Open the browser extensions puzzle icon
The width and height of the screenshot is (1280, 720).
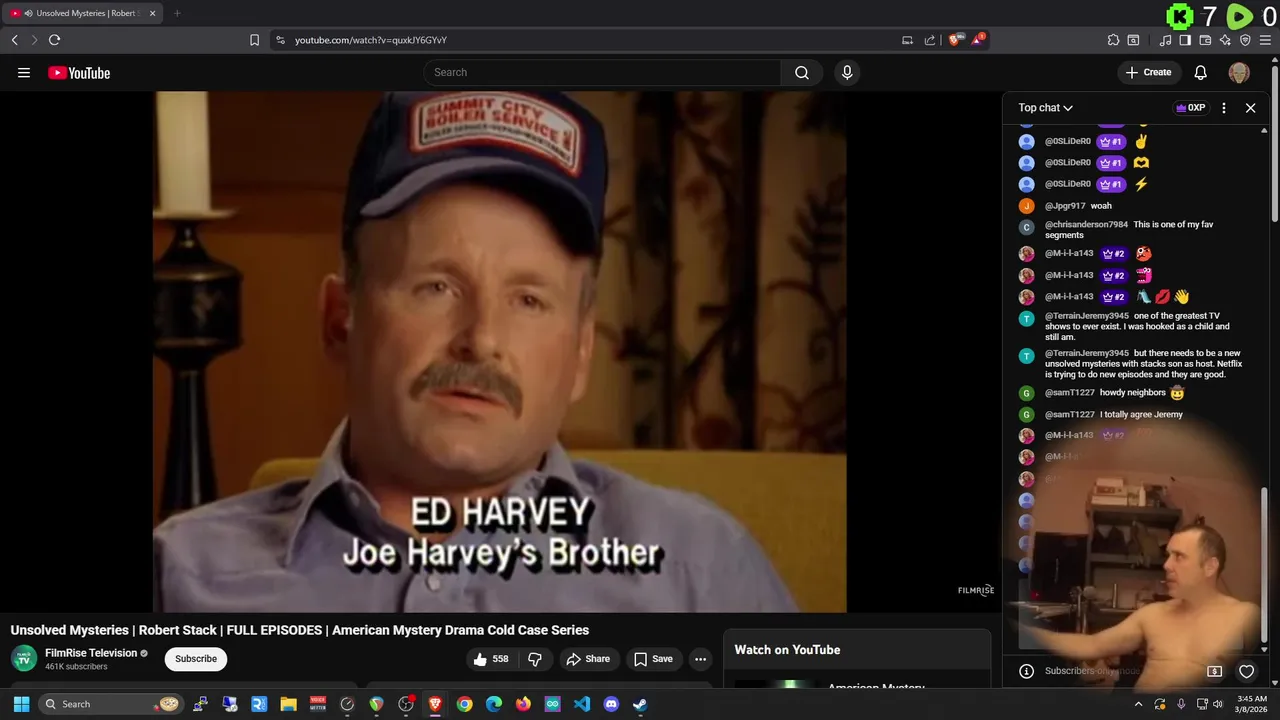click(x=1113, y=40)
